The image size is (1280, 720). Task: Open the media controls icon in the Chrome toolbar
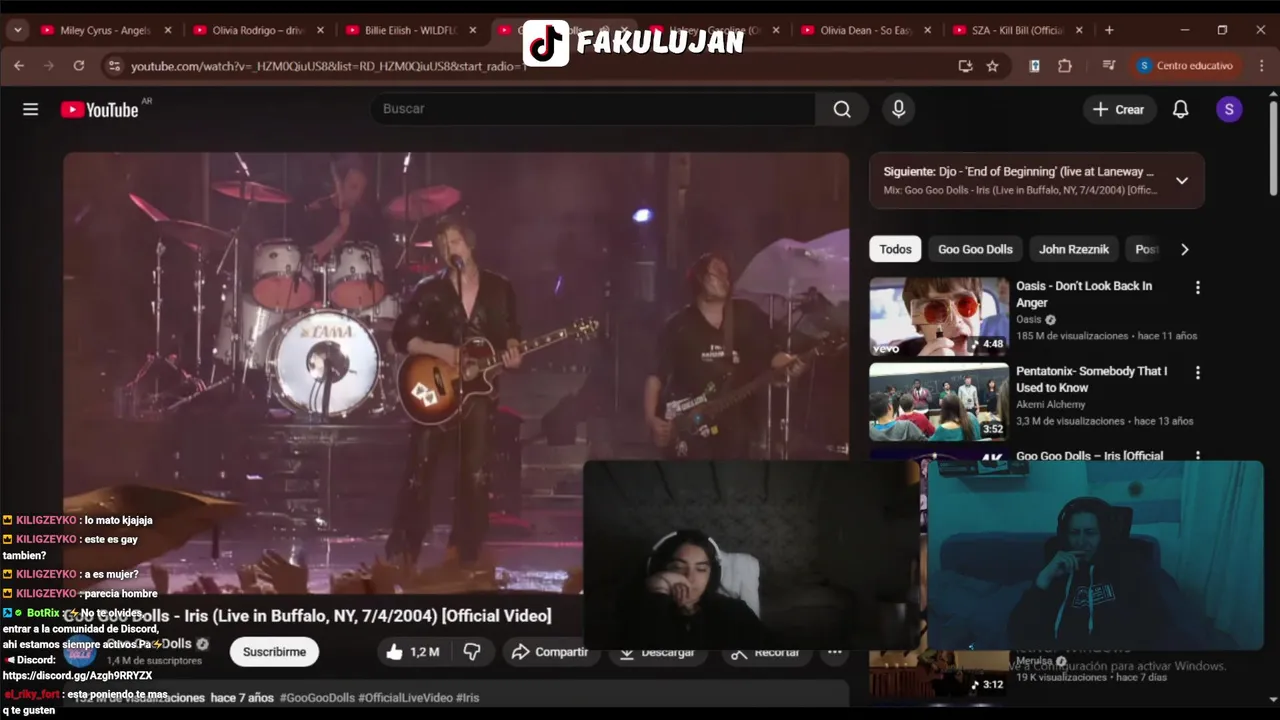pos(1108,66)
